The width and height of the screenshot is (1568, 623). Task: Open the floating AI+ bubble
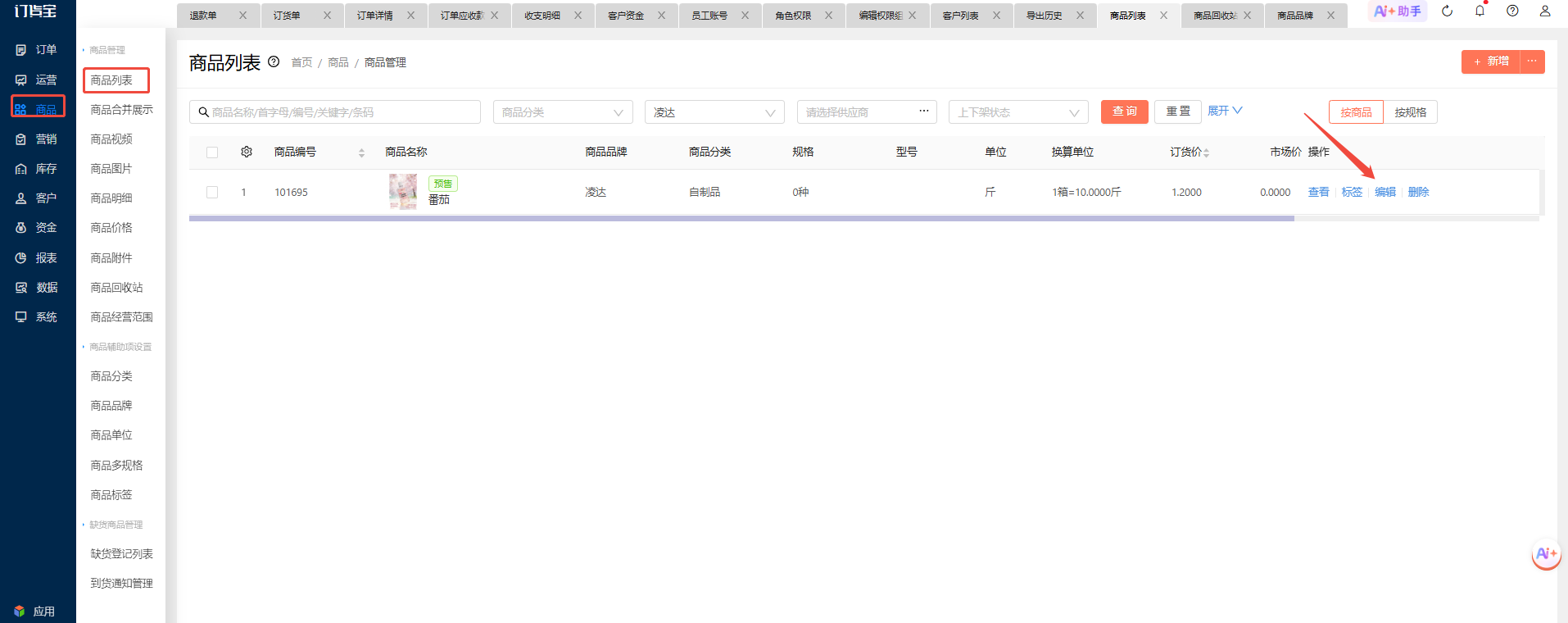point(1546,555)
